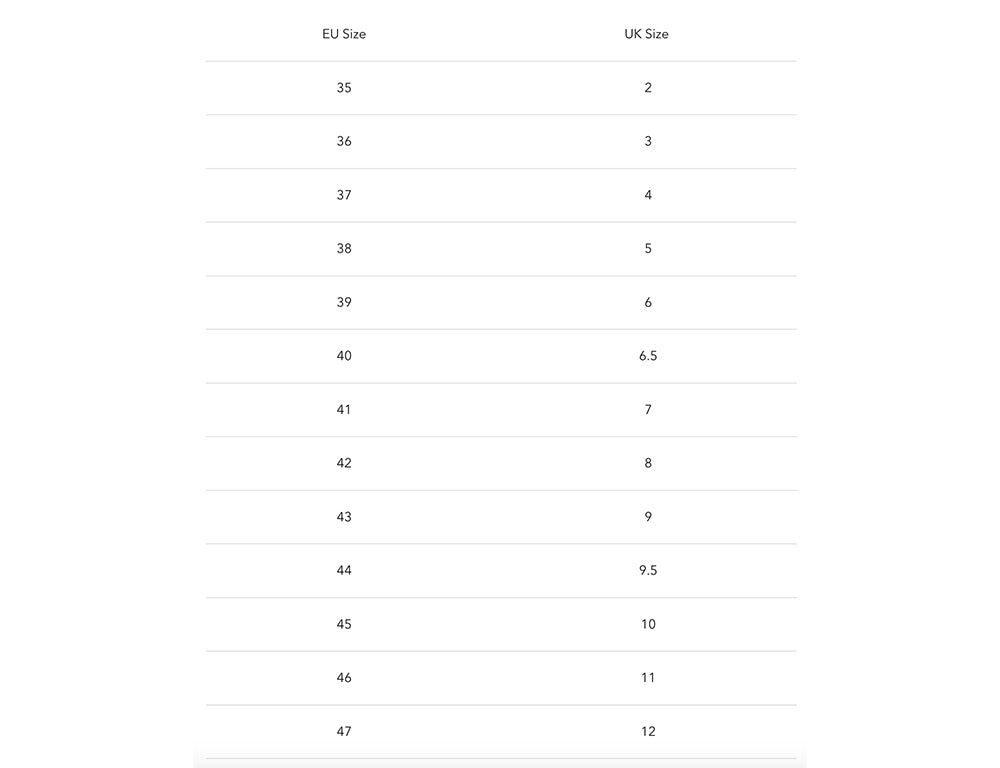Screen dimensions: 1000x768
Task: Select the EU size 38 entry
Action: coord(344,248)
